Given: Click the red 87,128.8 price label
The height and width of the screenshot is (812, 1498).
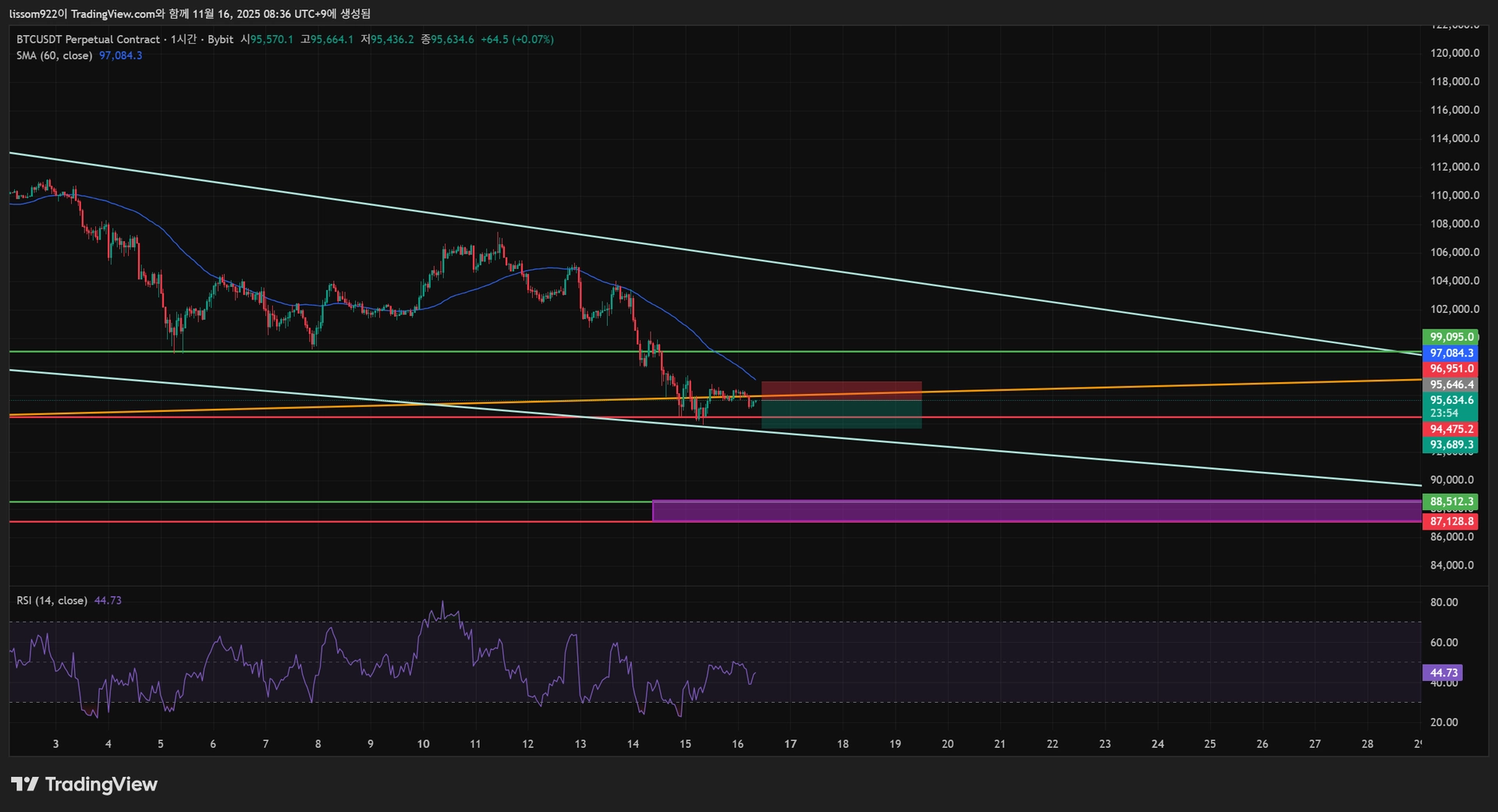Looking at the screenshot, I should pos(1450,521).
